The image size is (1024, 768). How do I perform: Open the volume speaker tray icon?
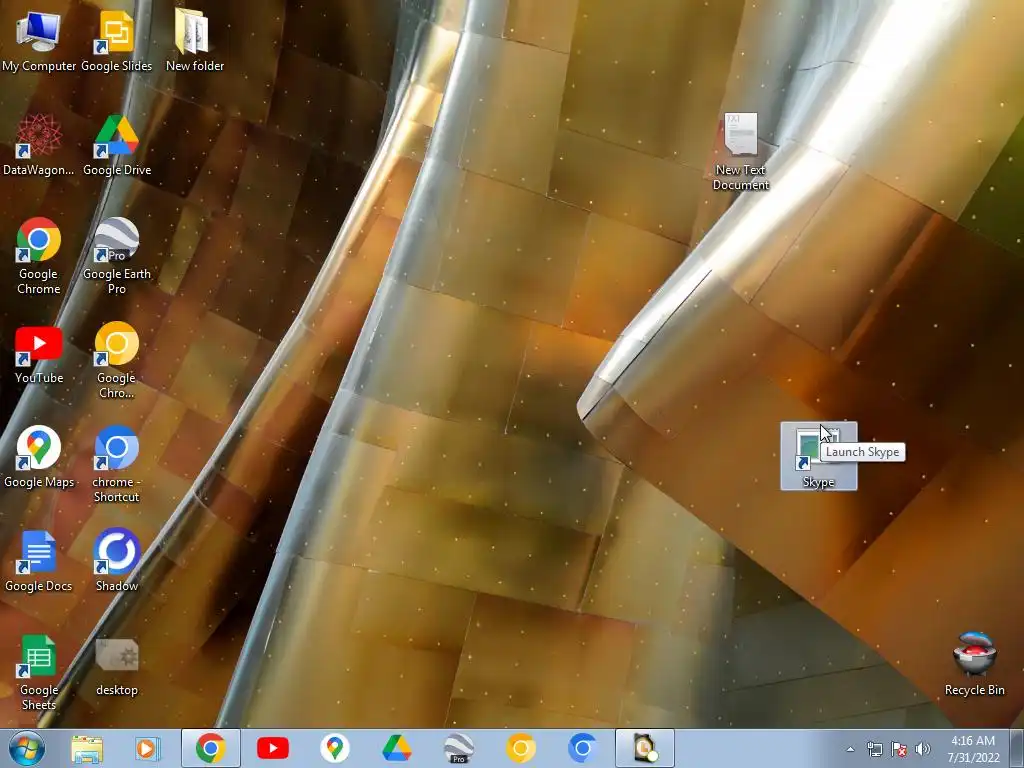pyautogui.click(x=923, y=749)
